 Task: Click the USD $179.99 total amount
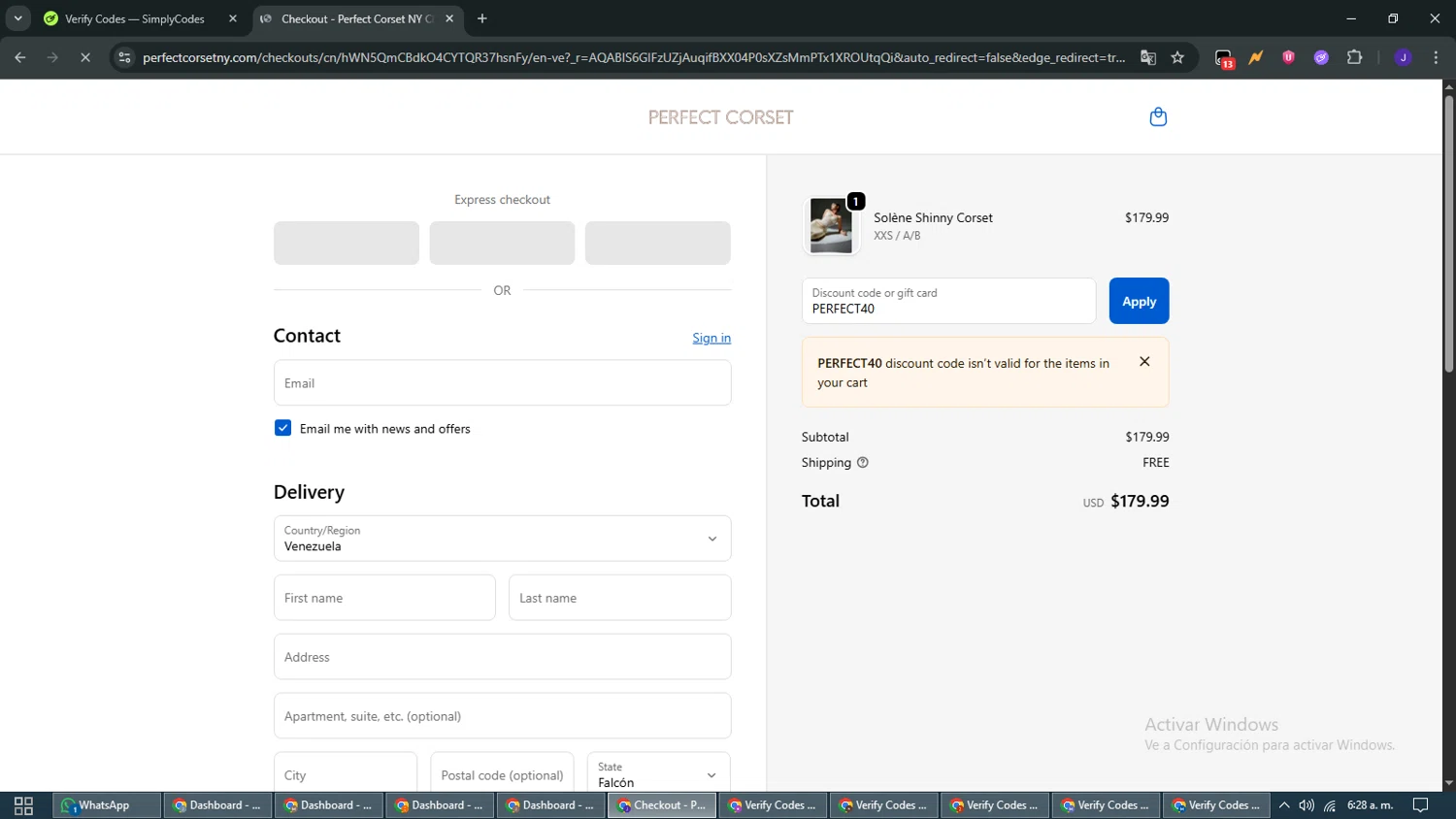pos(1126,502)
